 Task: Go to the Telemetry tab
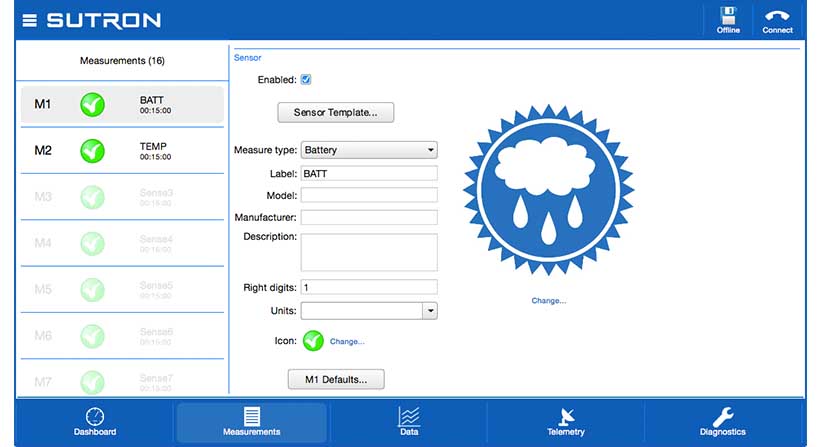tap(566, 422)
